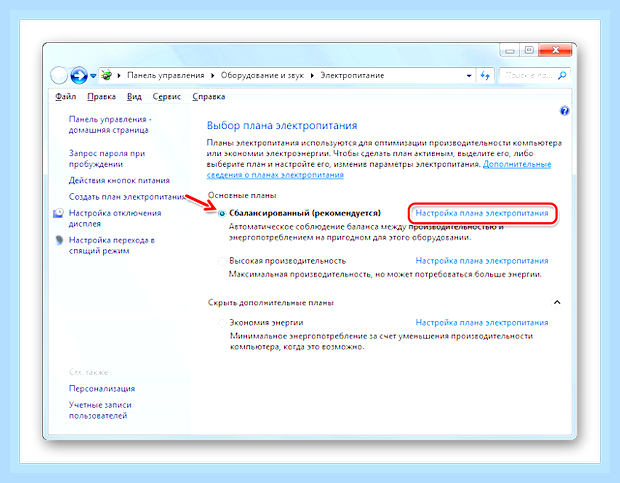This screenshot has width=620, height=483.
Task: Click the Control Panel icon in the address bar
Action: point(106,75)
